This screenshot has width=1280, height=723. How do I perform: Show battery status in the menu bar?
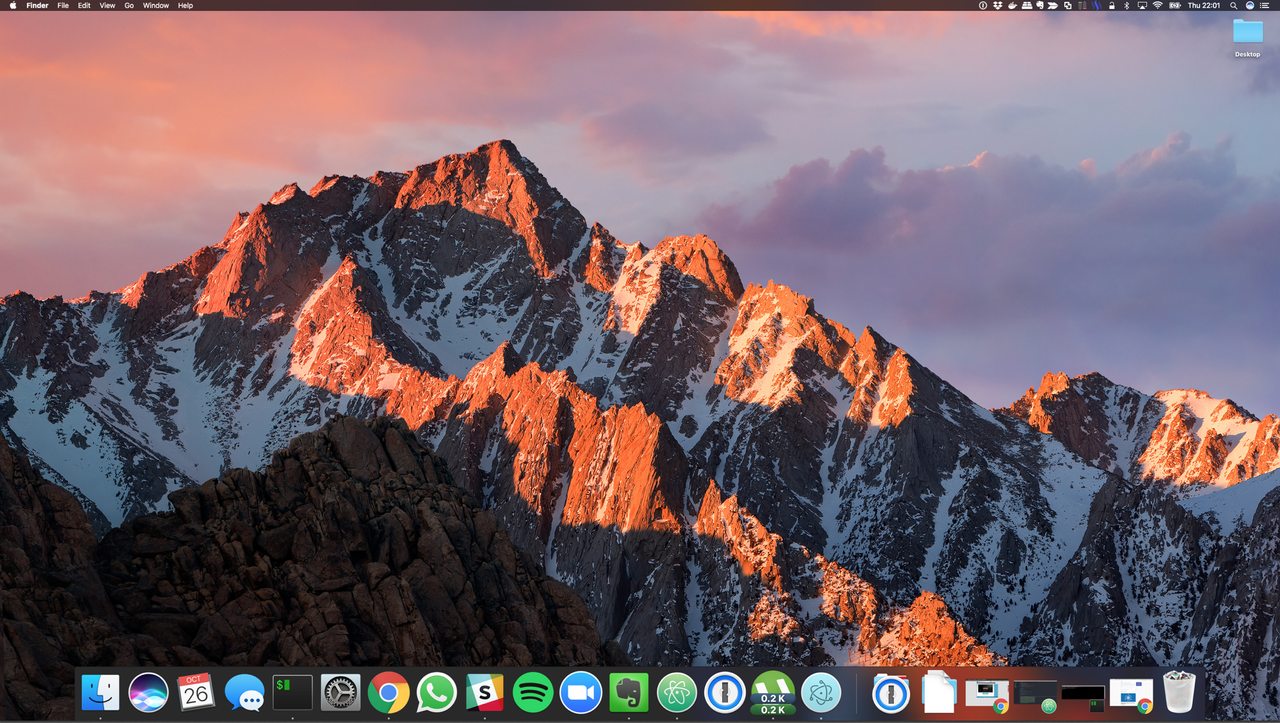pyautogui.click(x=1175, y=5)
